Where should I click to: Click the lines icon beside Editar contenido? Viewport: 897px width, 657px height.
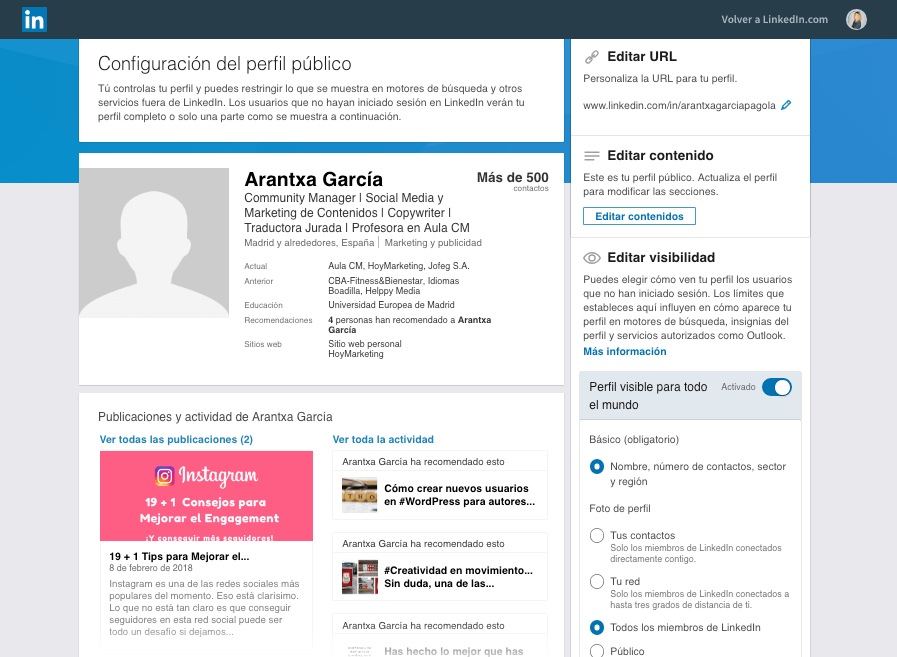(590, 156)
